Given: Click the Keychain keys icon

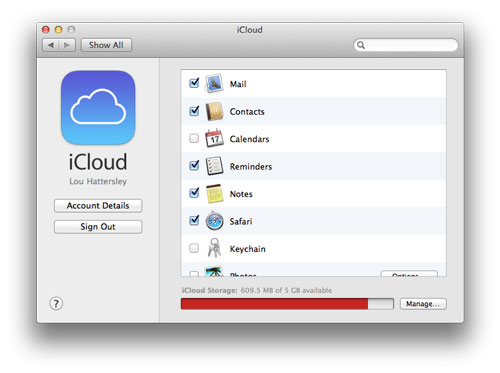Looking at the screenshot, I should [x=214, y=248].
